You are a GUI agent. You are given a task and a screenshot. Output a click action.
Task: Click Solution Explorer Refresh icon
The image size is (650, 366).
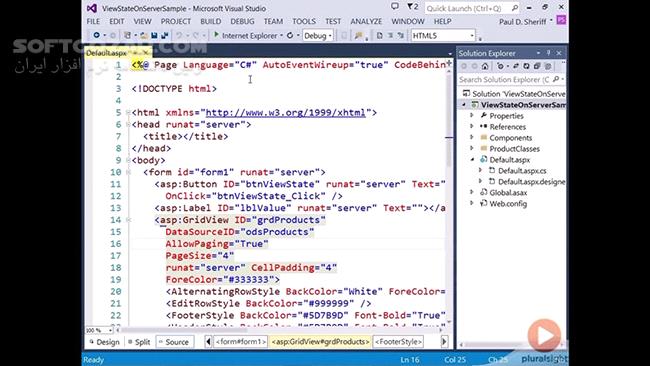click(526, 66)
